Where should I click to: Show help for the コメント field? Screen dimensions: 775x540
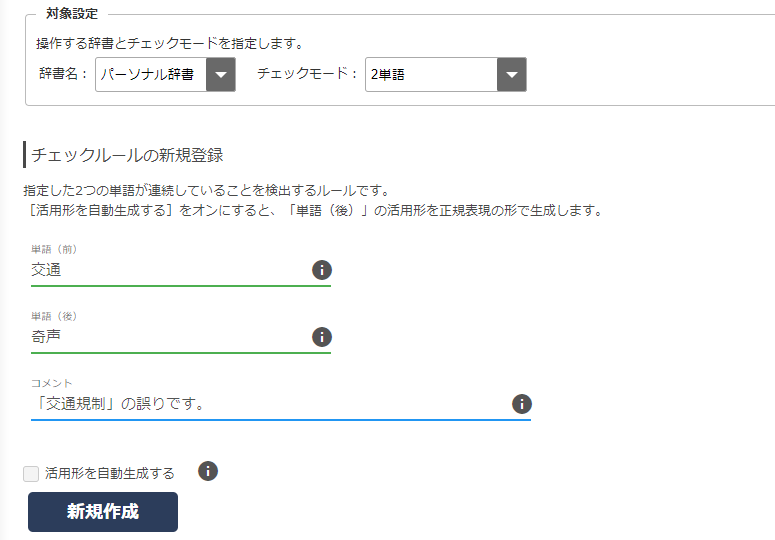click(522, 404)
